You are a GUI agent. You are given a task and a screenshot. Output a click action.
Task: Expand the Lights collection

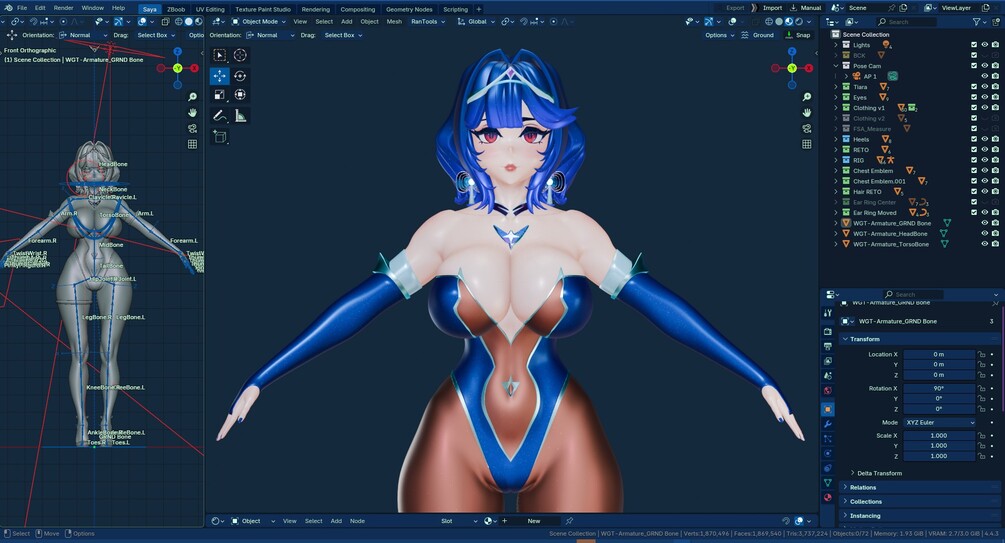(x=836, y=45)
